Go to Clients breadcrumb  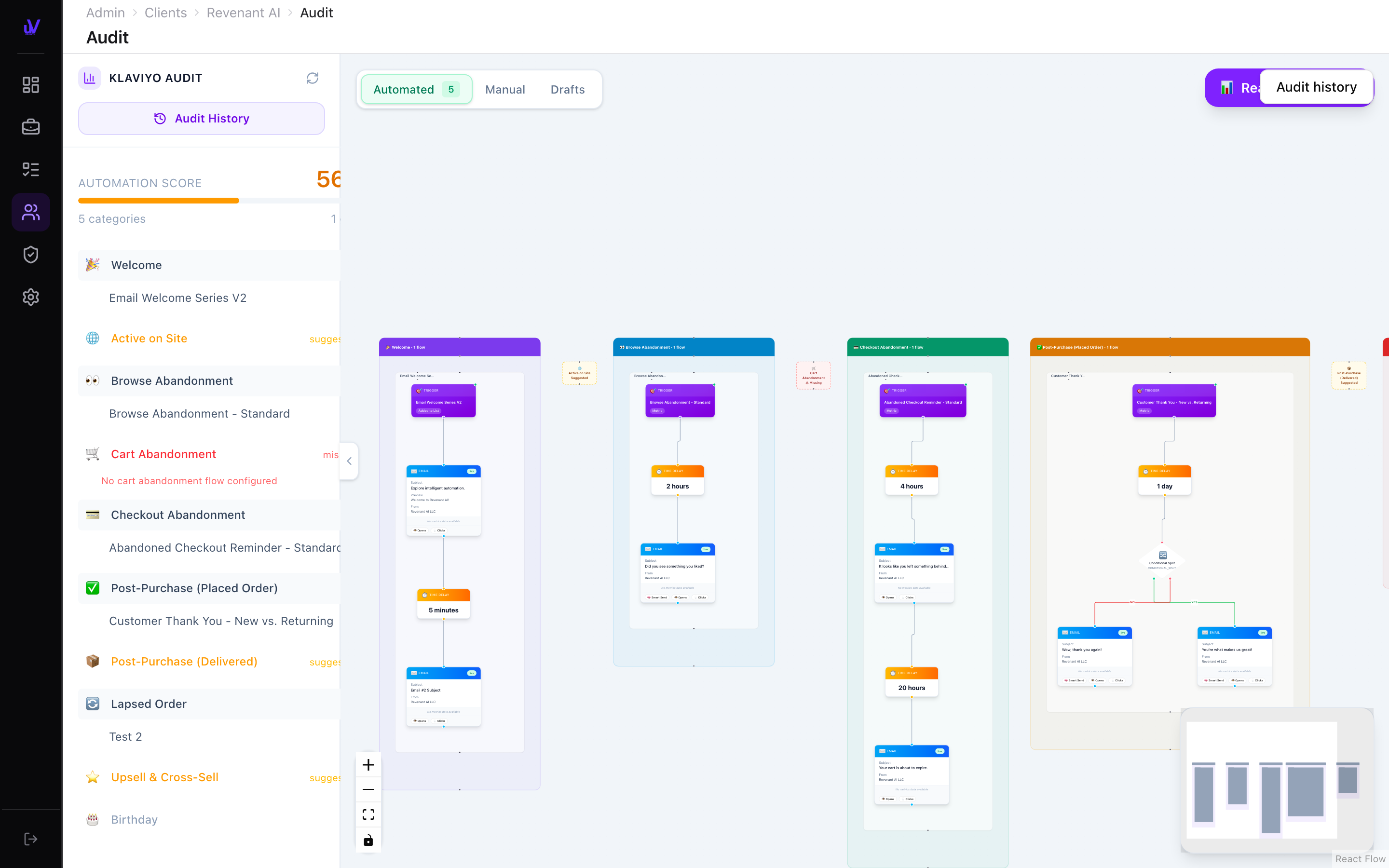pos(166,13)
